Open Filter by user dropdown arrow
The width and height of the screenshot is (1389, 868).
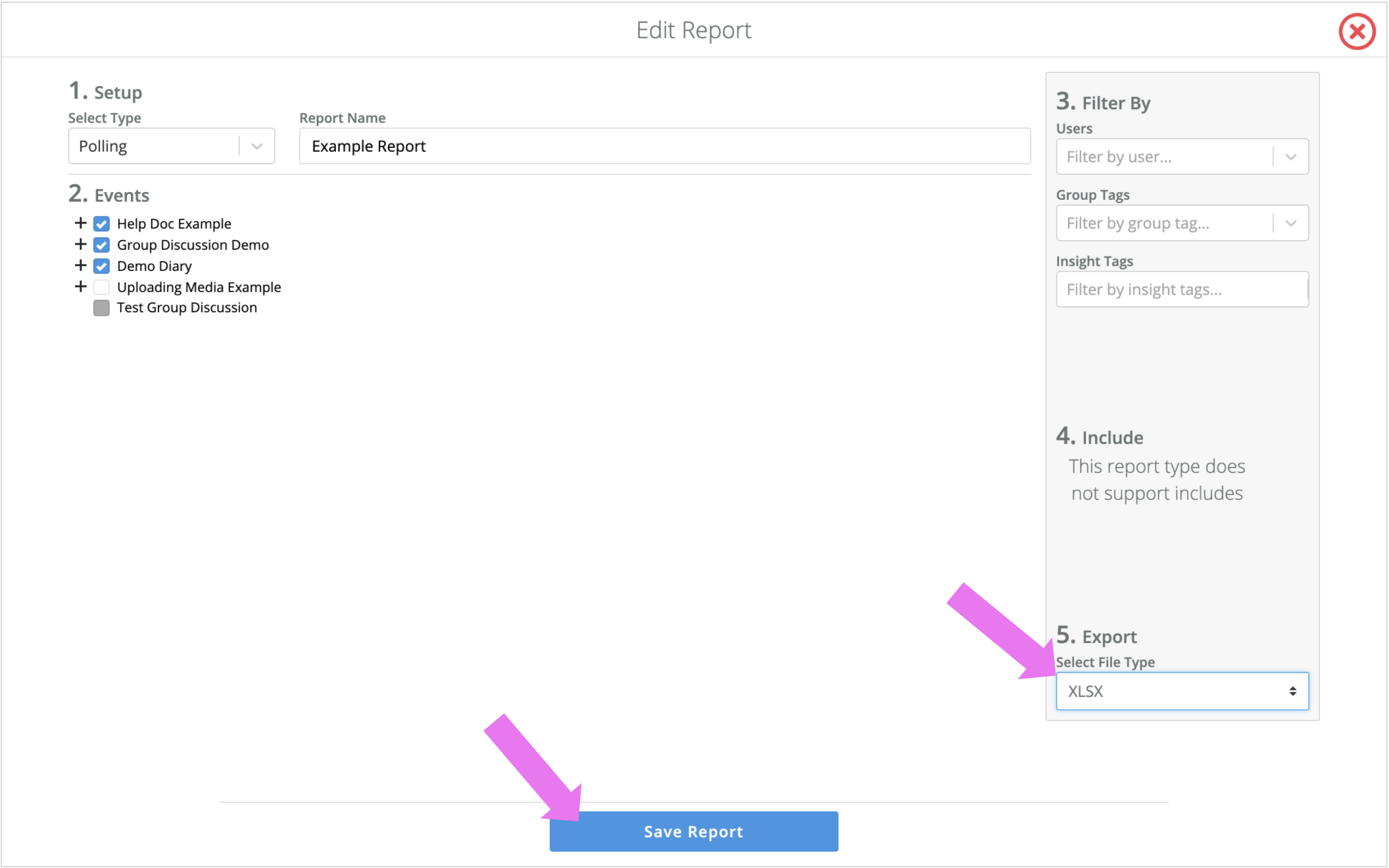click(1290, 157)
